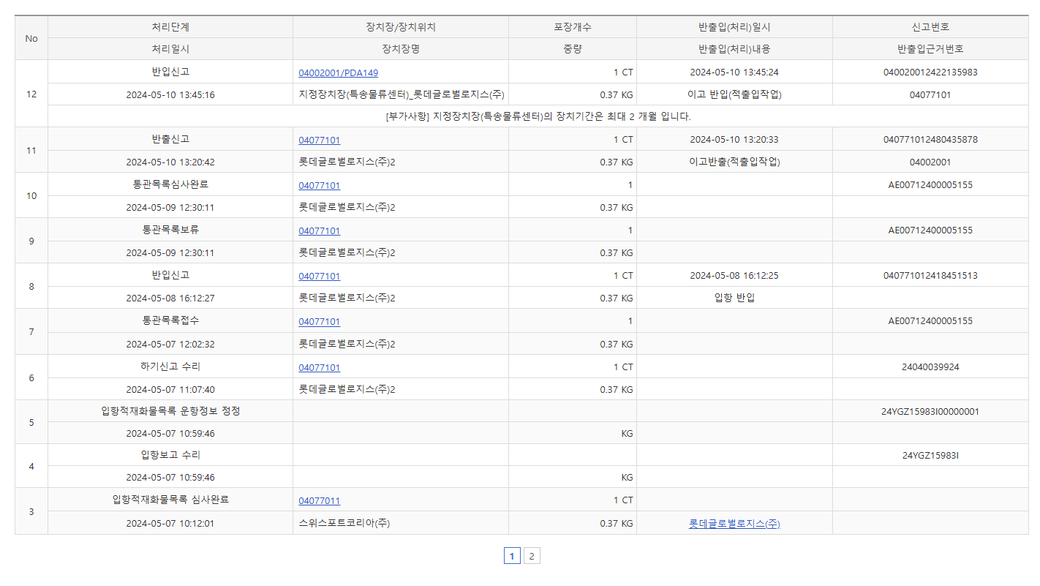Screen dimensions: 1040x586
Task: Open the 04002001/PDA149 storage location link
Action: point(338,73)
